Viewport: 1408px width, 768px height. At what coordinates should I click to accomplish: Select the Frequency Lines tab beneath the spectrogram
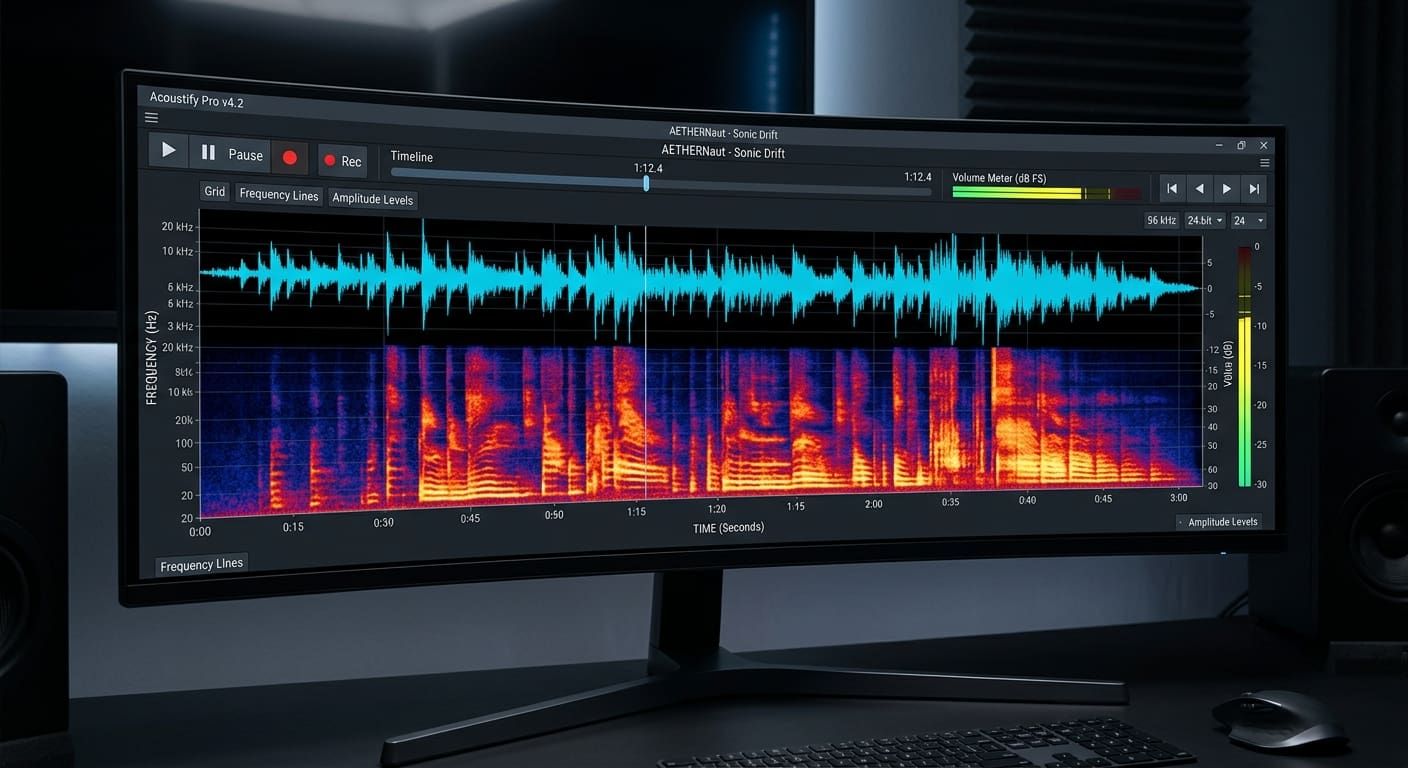(x=201, y=565)
